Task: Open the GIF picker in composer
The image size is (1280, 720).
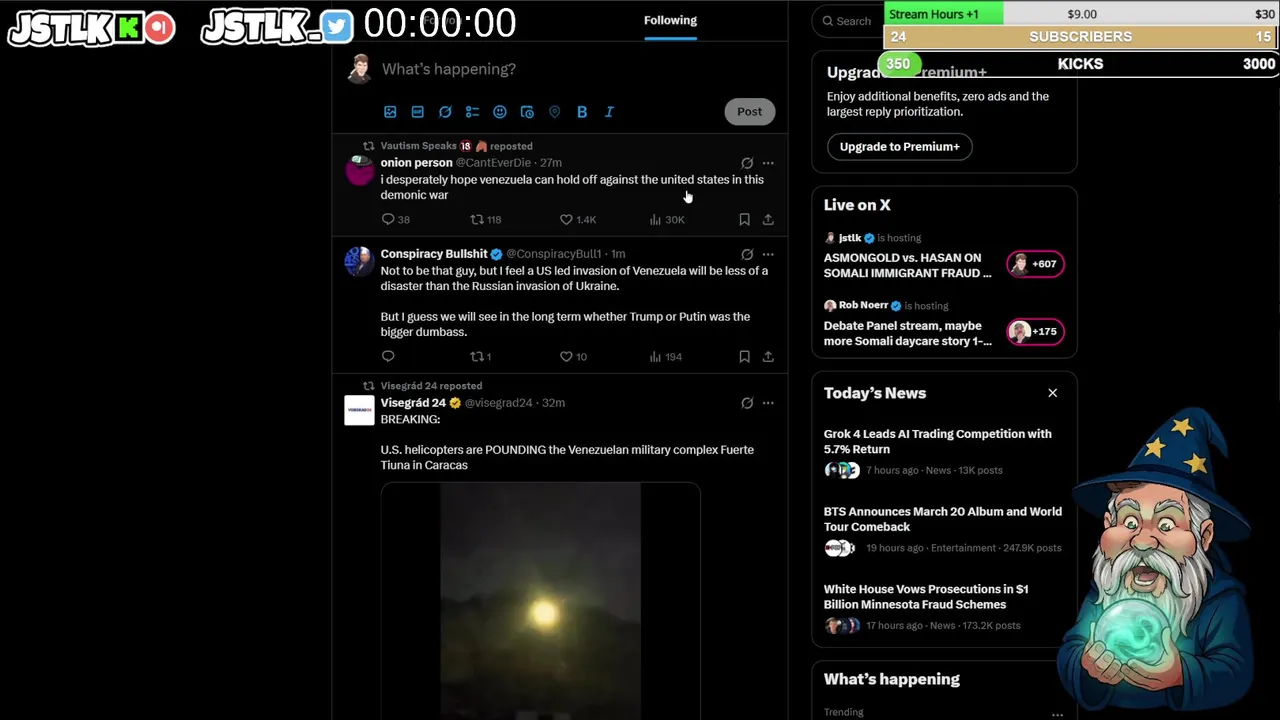Action: pyautogui.click(x=417, y=112)
